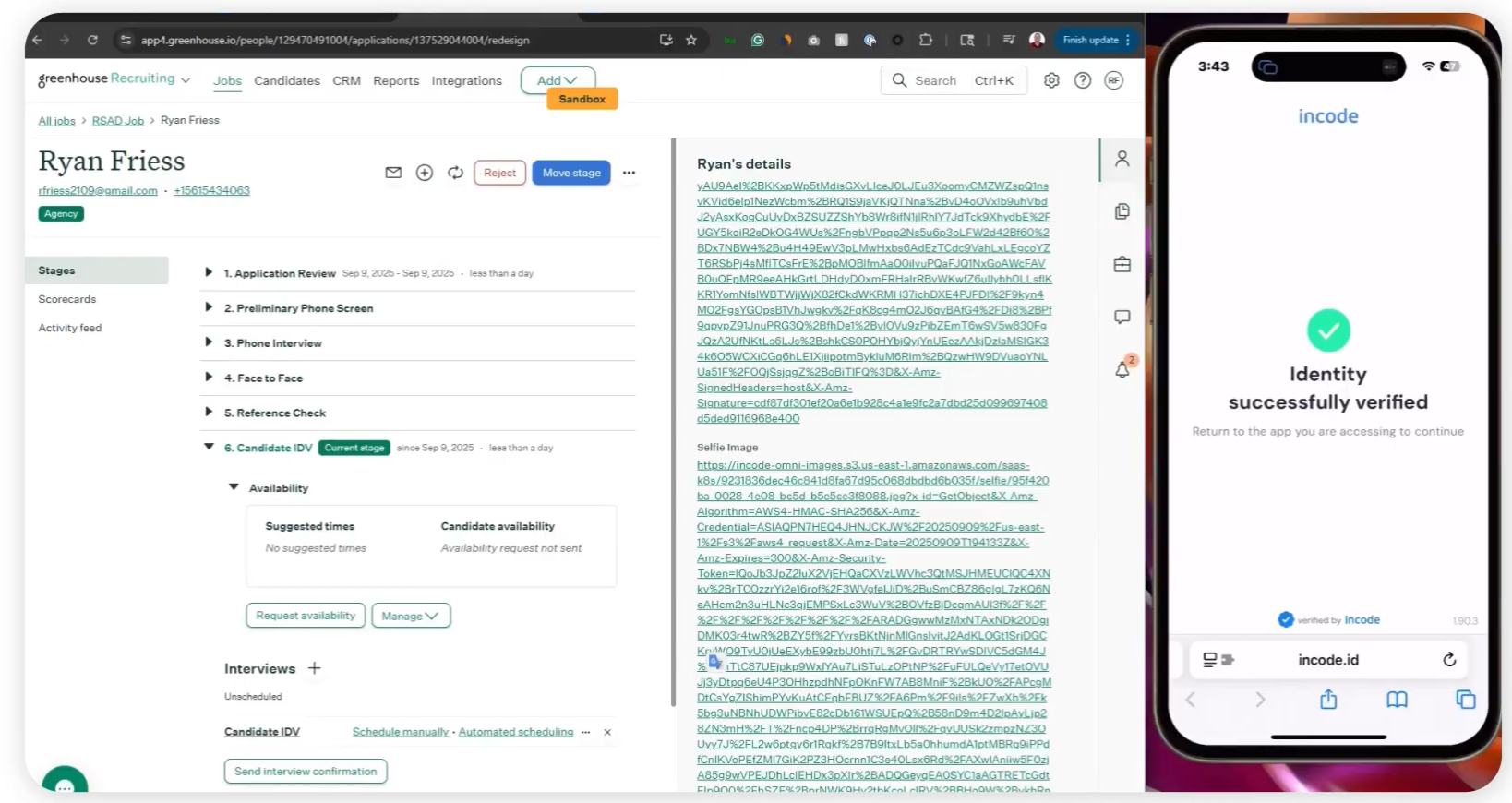This screenshot has width=1512, height=803.
Task: Remove Candidate IDV interview with the X icon
Action: 607,732
